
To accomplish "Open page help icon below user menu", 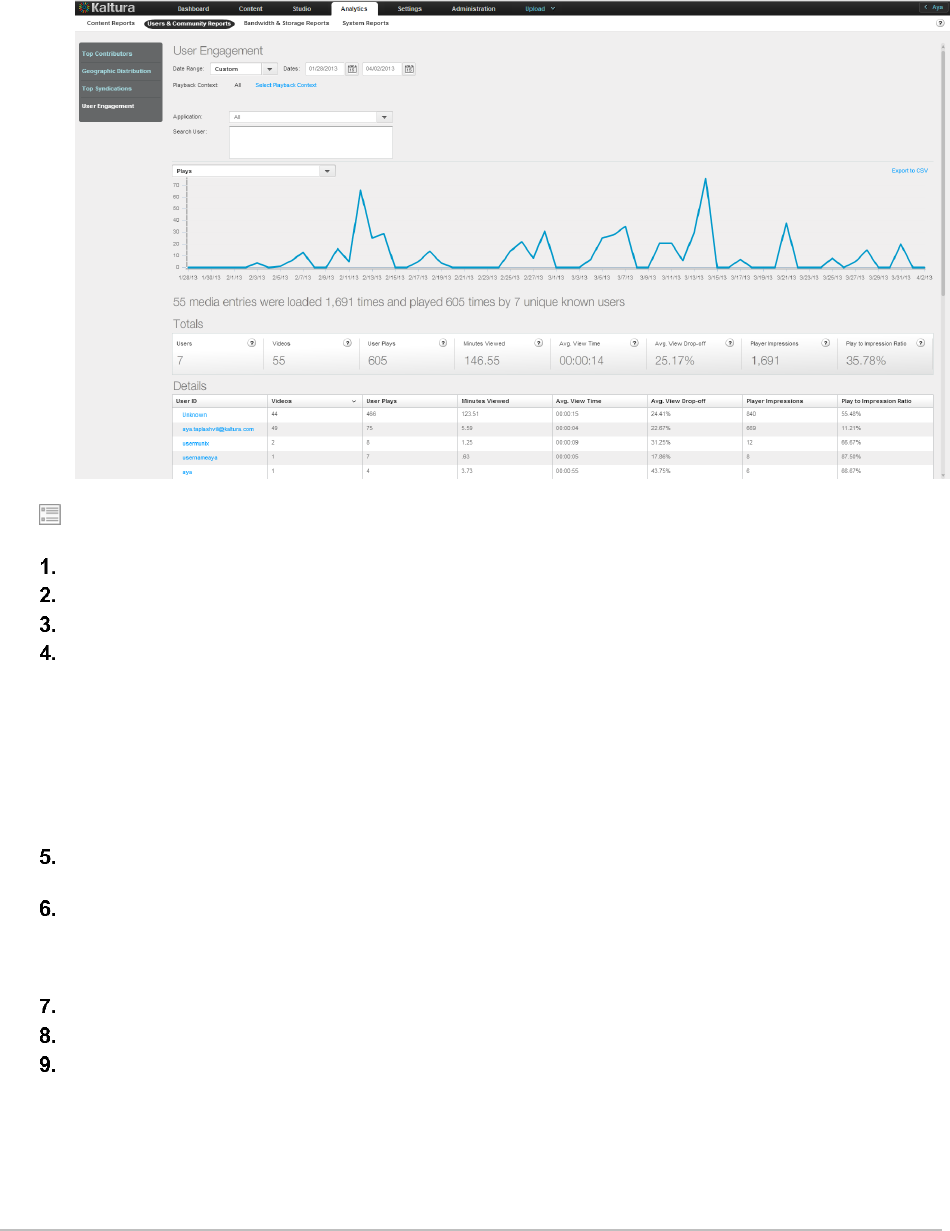I will (940, 22).
